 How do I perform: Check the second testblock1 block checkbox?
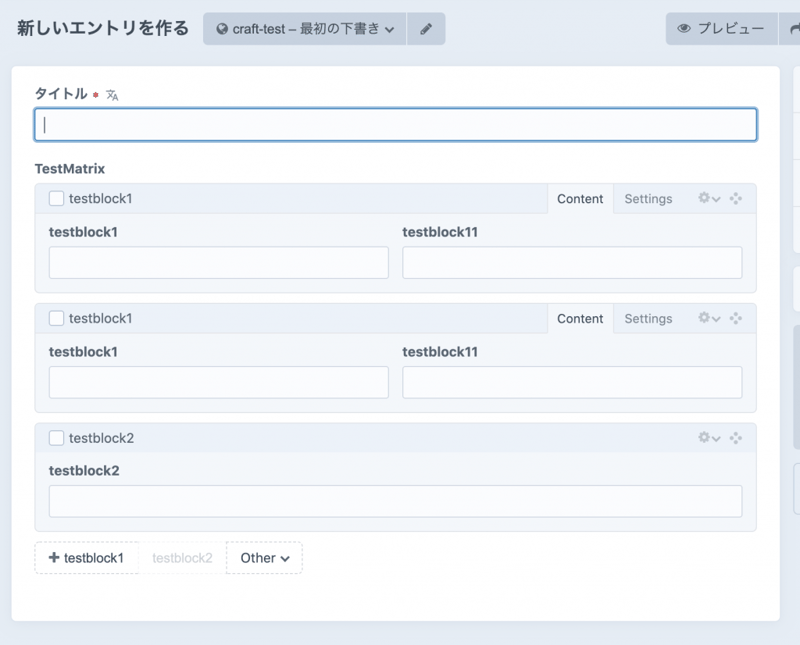[57, 318]
